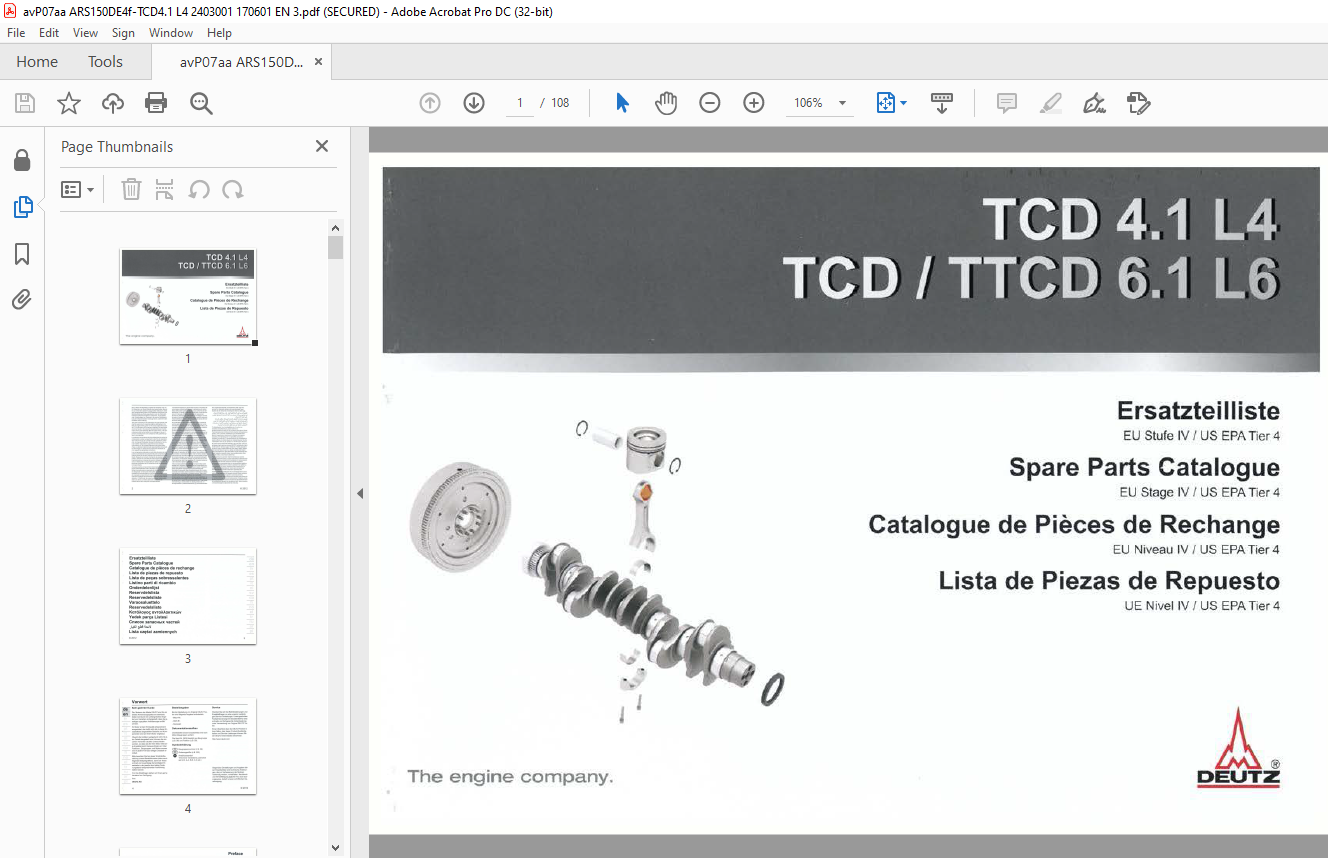This screenshot has height=858, width=1328.
Task: Select page 4 thumbnail Vorwort
Action: pos(188,746)
